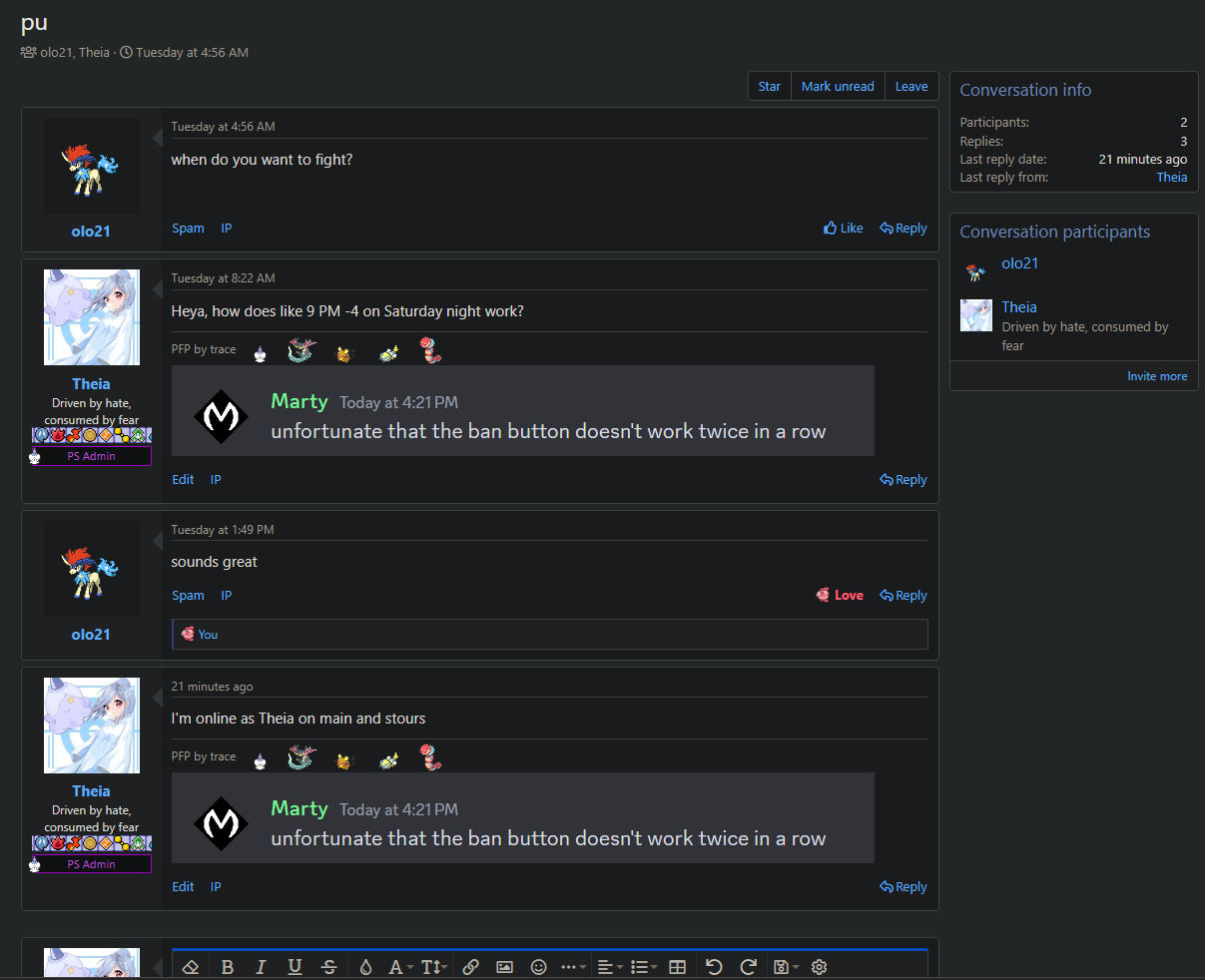Click the redo arrow in the editor
The image size is (1205, 980).
pos(748,966)
